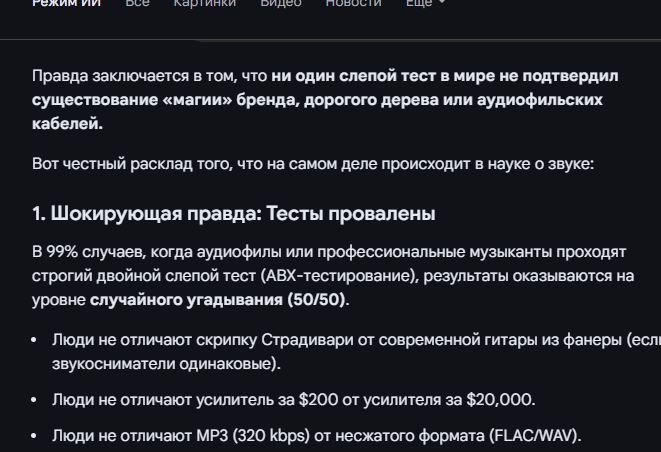Viewport: 661px width, 452px height.
Task: Click the '$20,000' amplifier price text
Action: pos(499,400)
